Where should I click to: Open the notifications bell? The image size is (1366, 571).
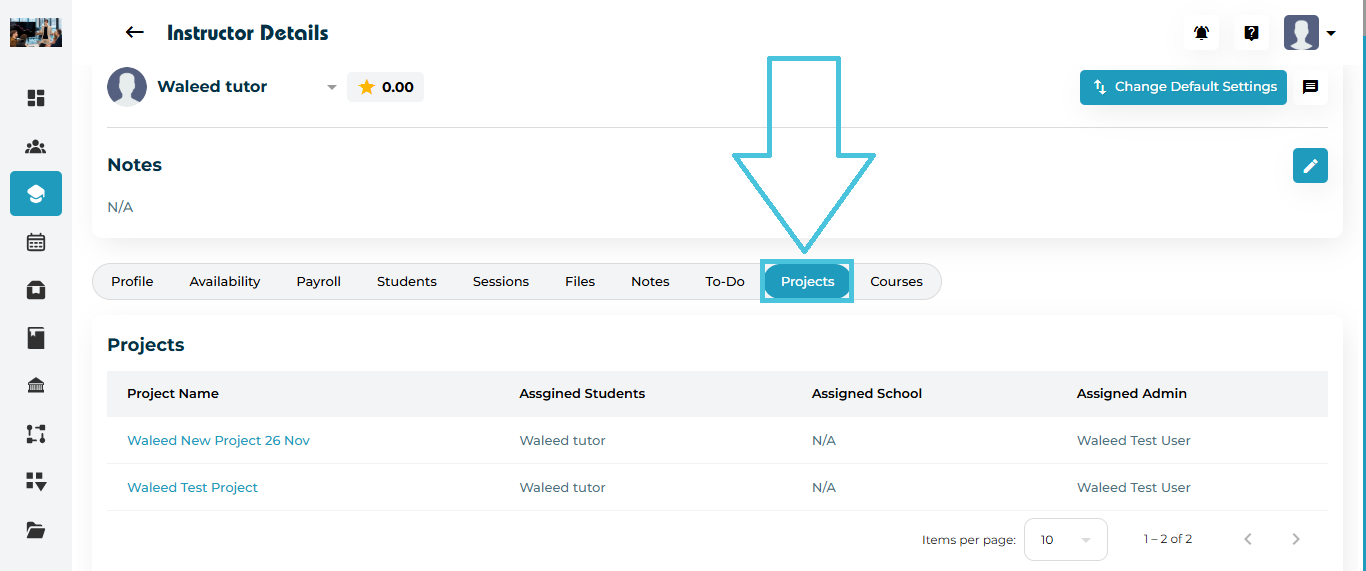pyautogui.click(x=1201, y=33)
